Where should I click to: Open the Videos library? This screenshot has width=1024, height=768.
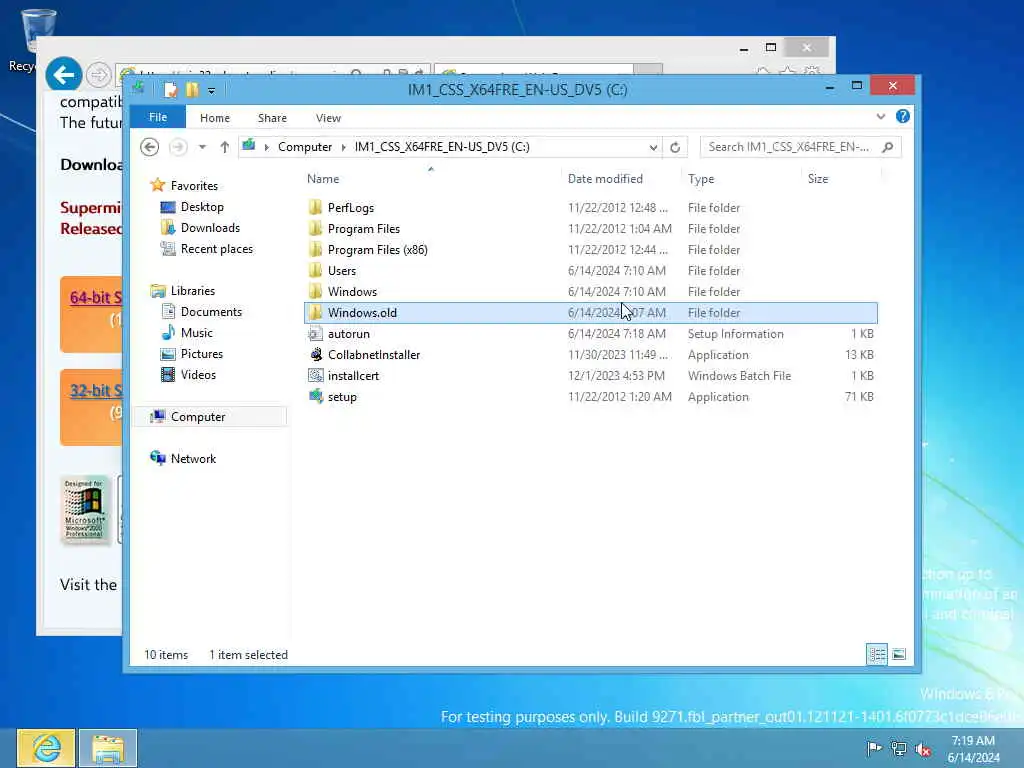[198, 374]
